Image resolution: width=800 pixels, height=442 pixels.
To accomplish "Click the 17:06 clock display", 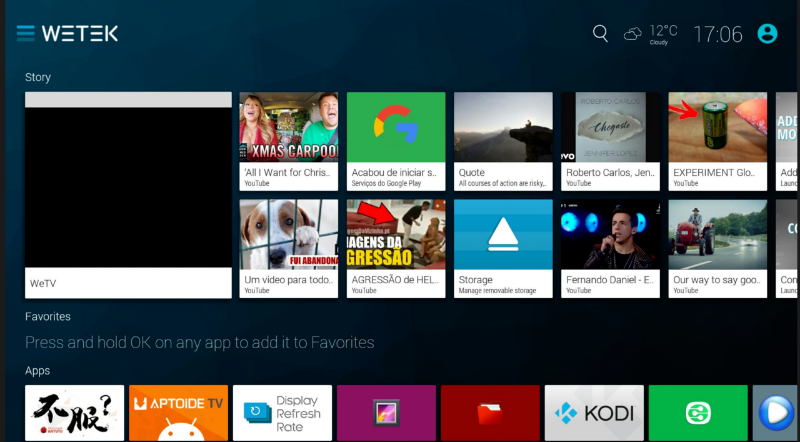I will pyautogui.click(x=718, y=34).
